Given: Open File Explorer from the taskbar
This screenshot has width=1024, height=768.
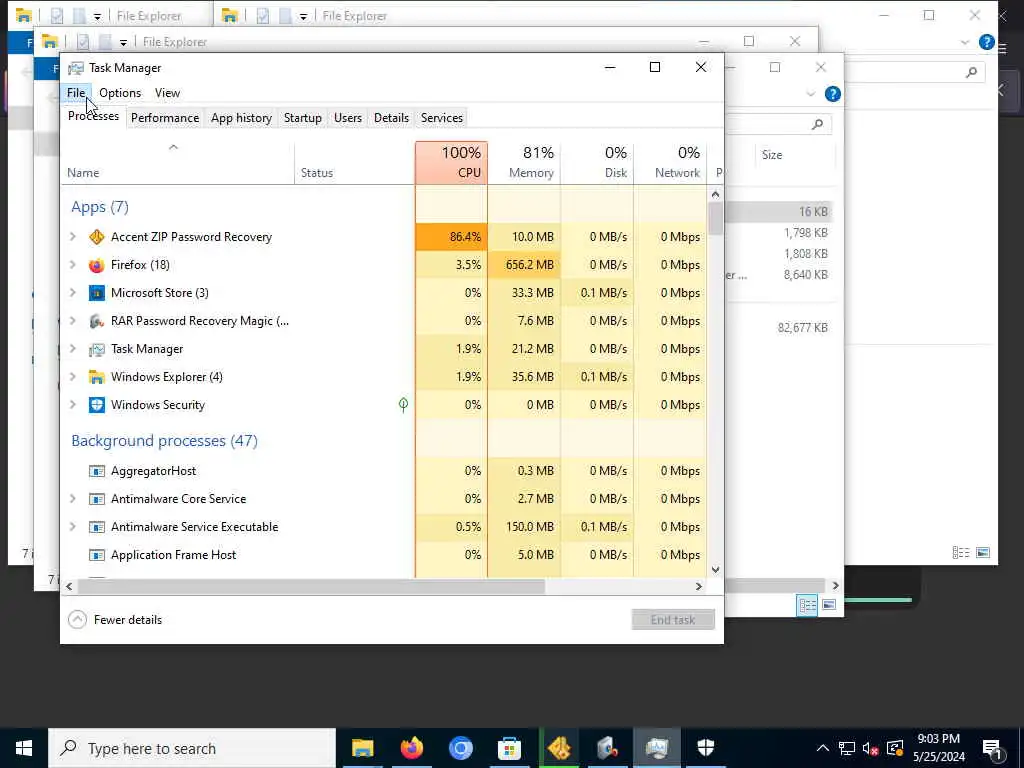Looking at the screenshot, I should pyautogui.click(x=362, y=748).
